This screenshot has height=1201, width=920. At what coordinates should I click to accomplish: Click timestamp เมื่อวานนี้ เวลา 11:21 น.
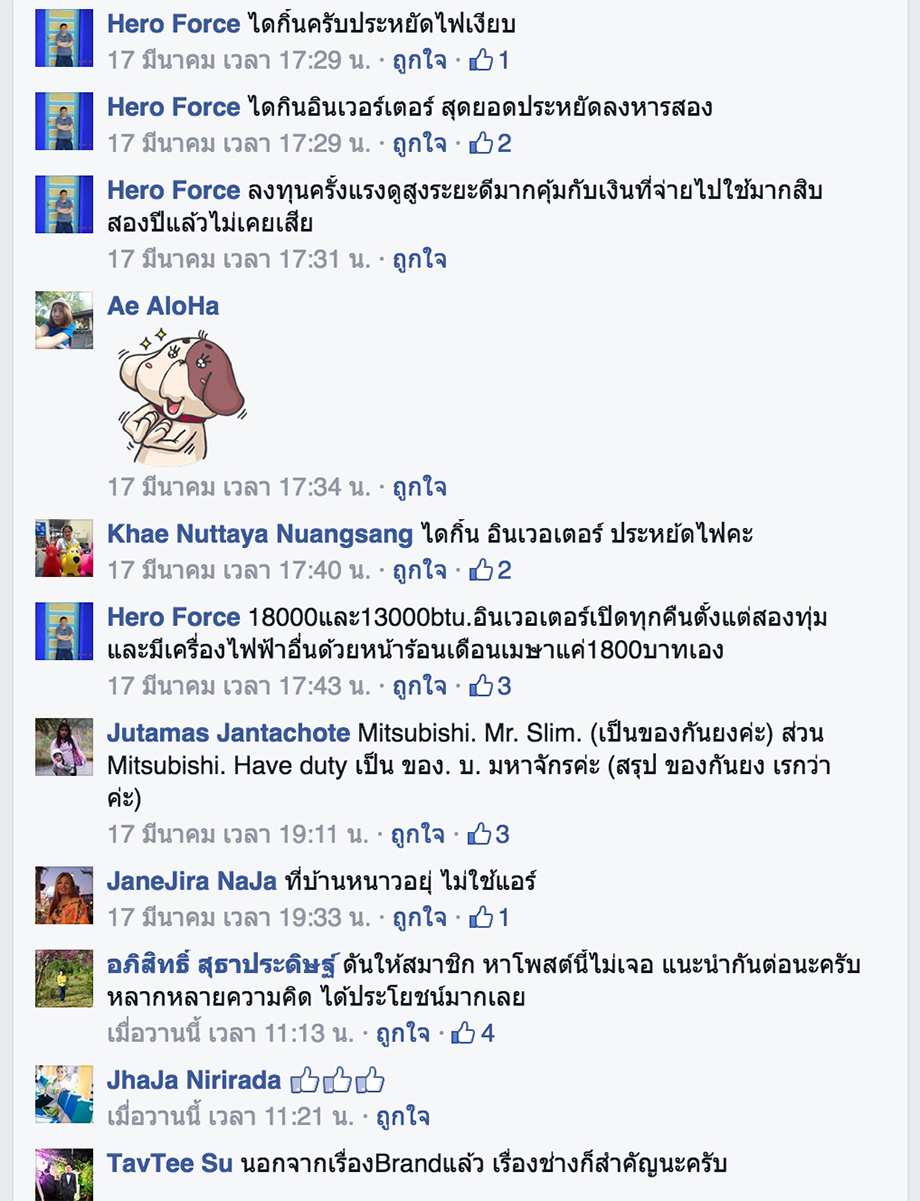(x=230, y=1115)
